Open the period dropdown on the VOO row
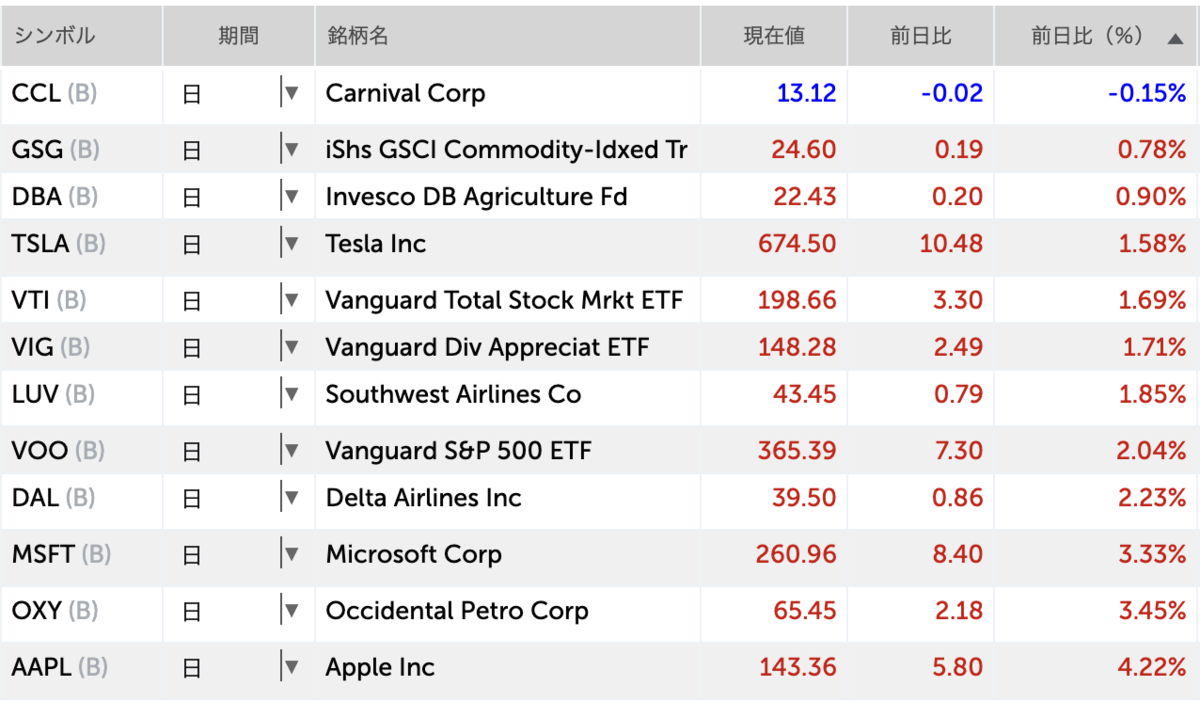Viewport: 1200px width, 702px height. 290,450
